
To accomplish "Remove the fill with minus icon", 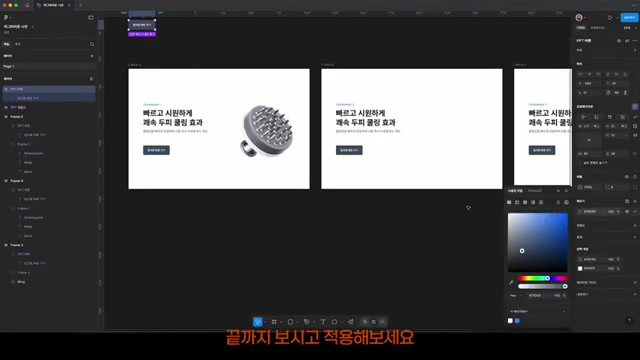I will pyautogui.click(x=635, y=211).
